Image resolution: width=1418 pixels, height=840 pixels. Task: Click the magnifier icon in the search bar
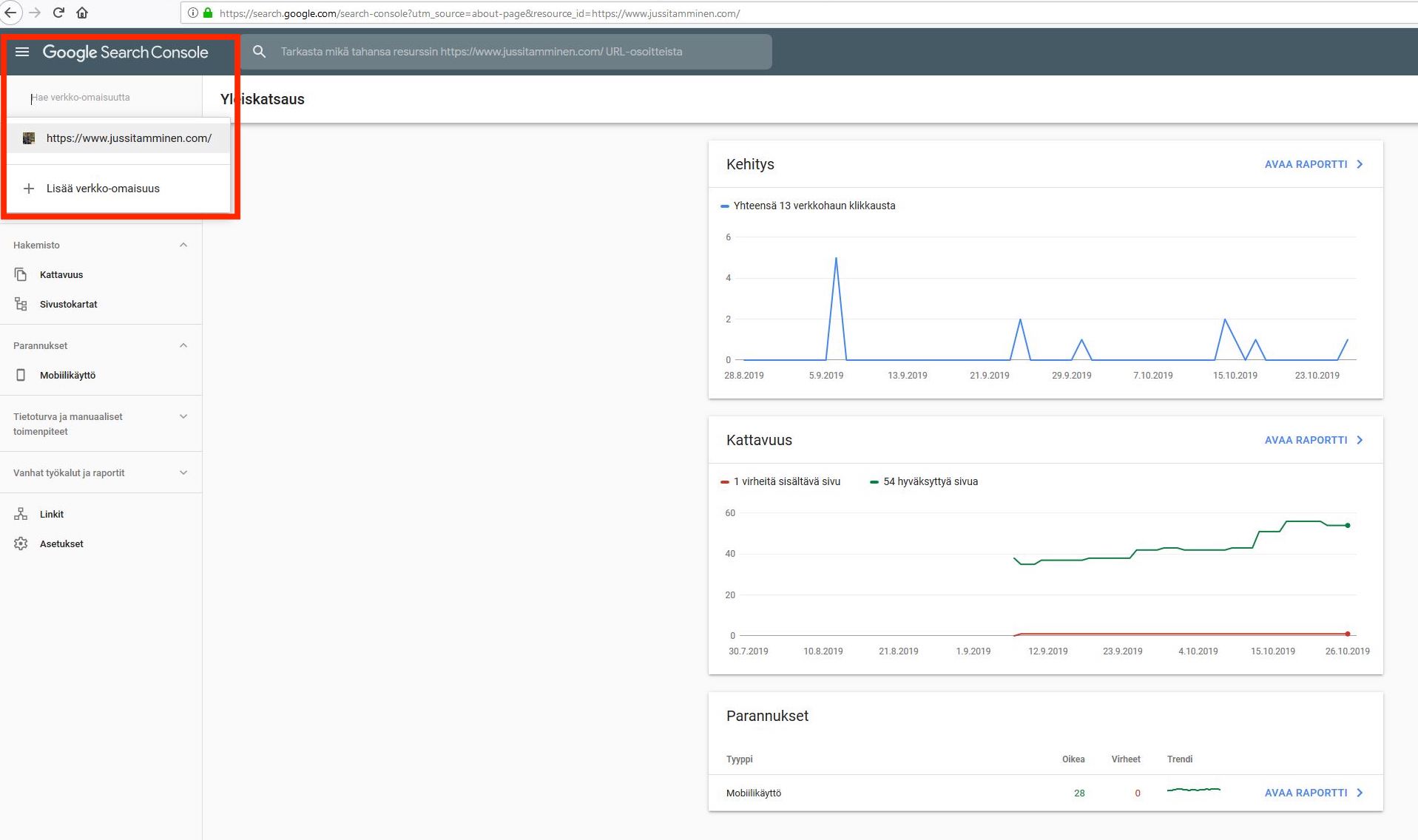259,52
